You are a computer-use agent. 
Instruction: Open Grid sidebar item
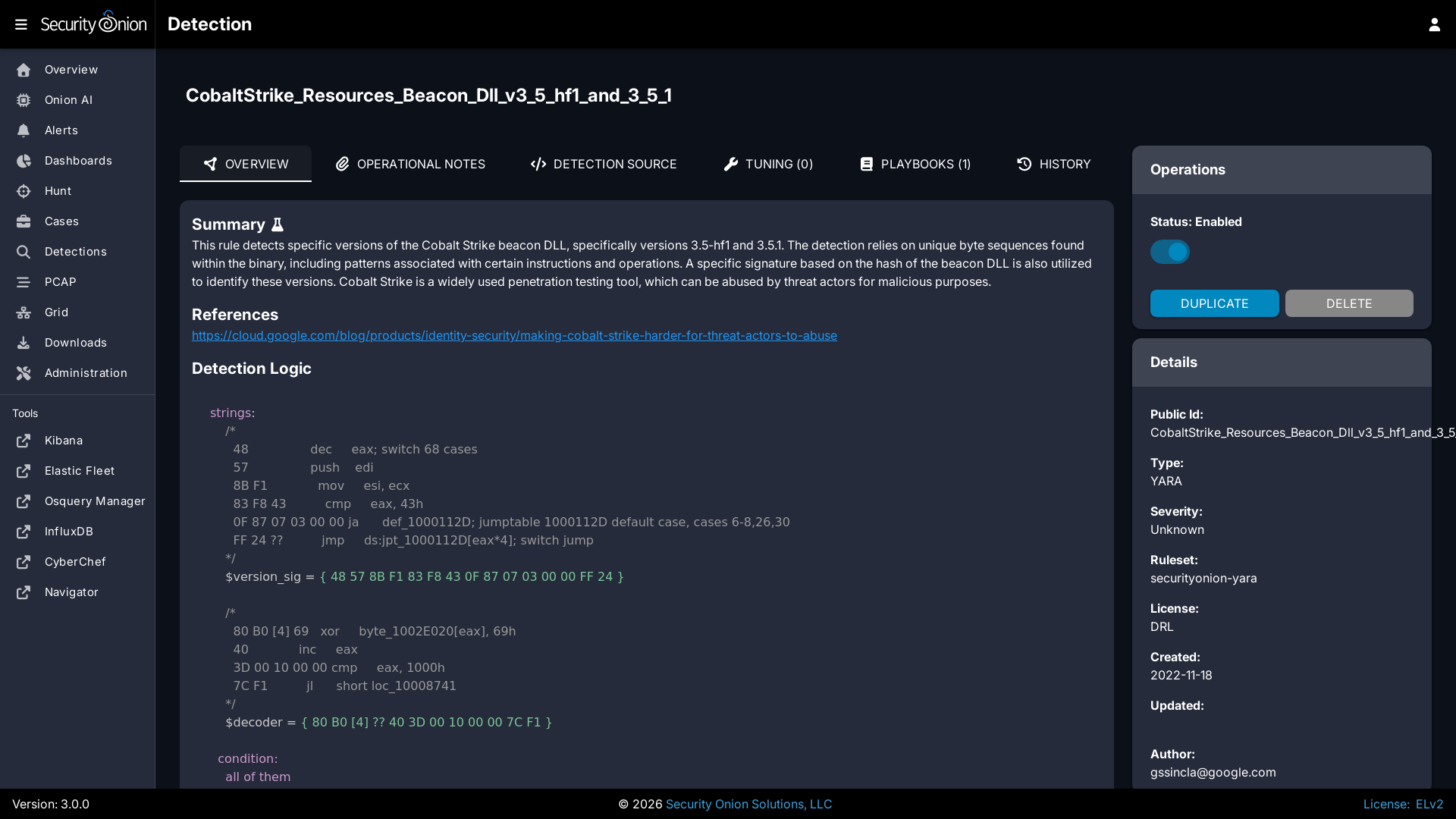56,312
